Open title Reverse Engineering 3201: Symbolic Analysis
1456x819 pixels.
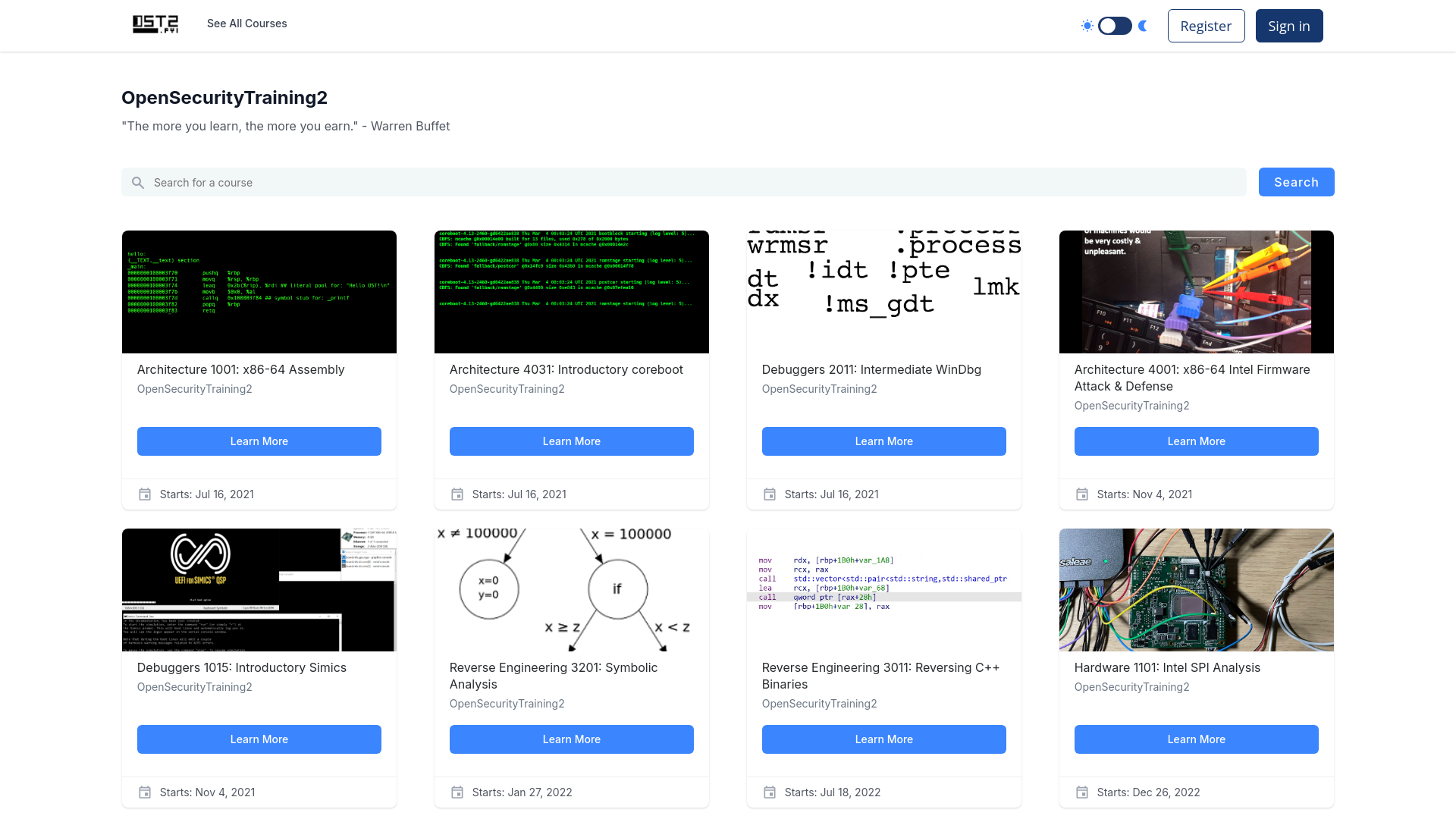[x=554, y=676]
